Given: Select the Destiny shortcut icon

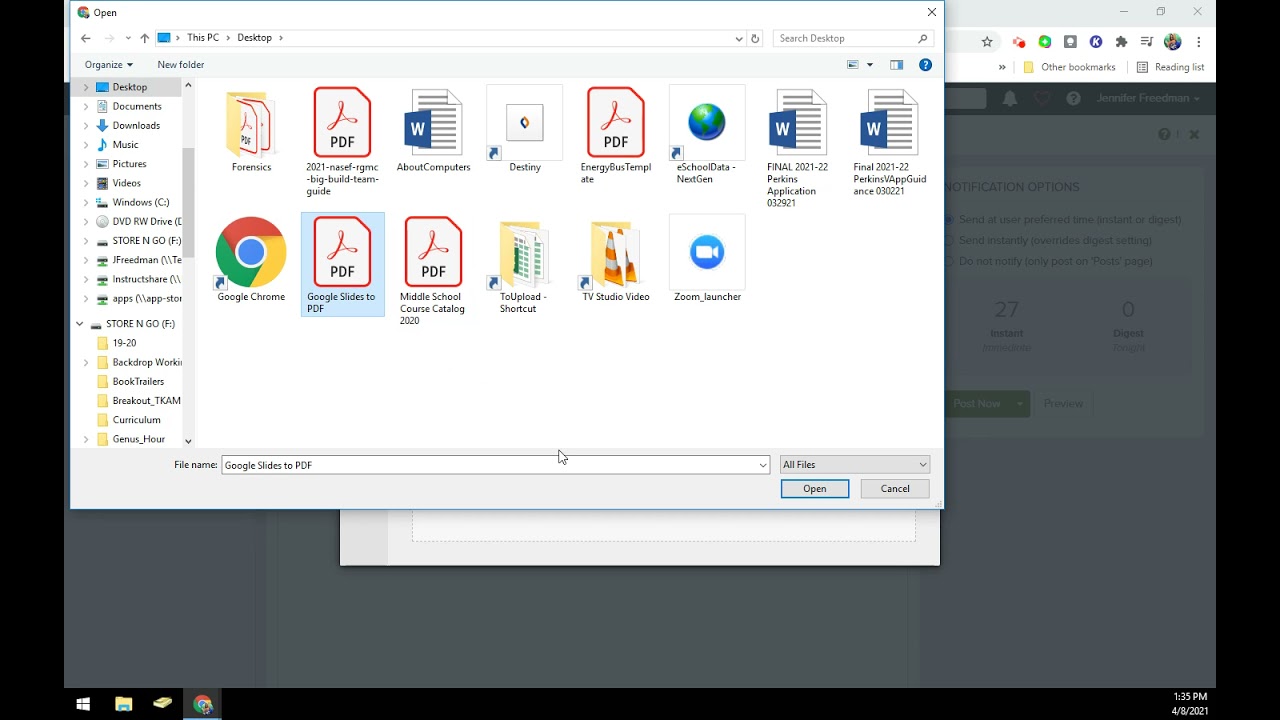Looking at the screenshot, I should 524,123.
